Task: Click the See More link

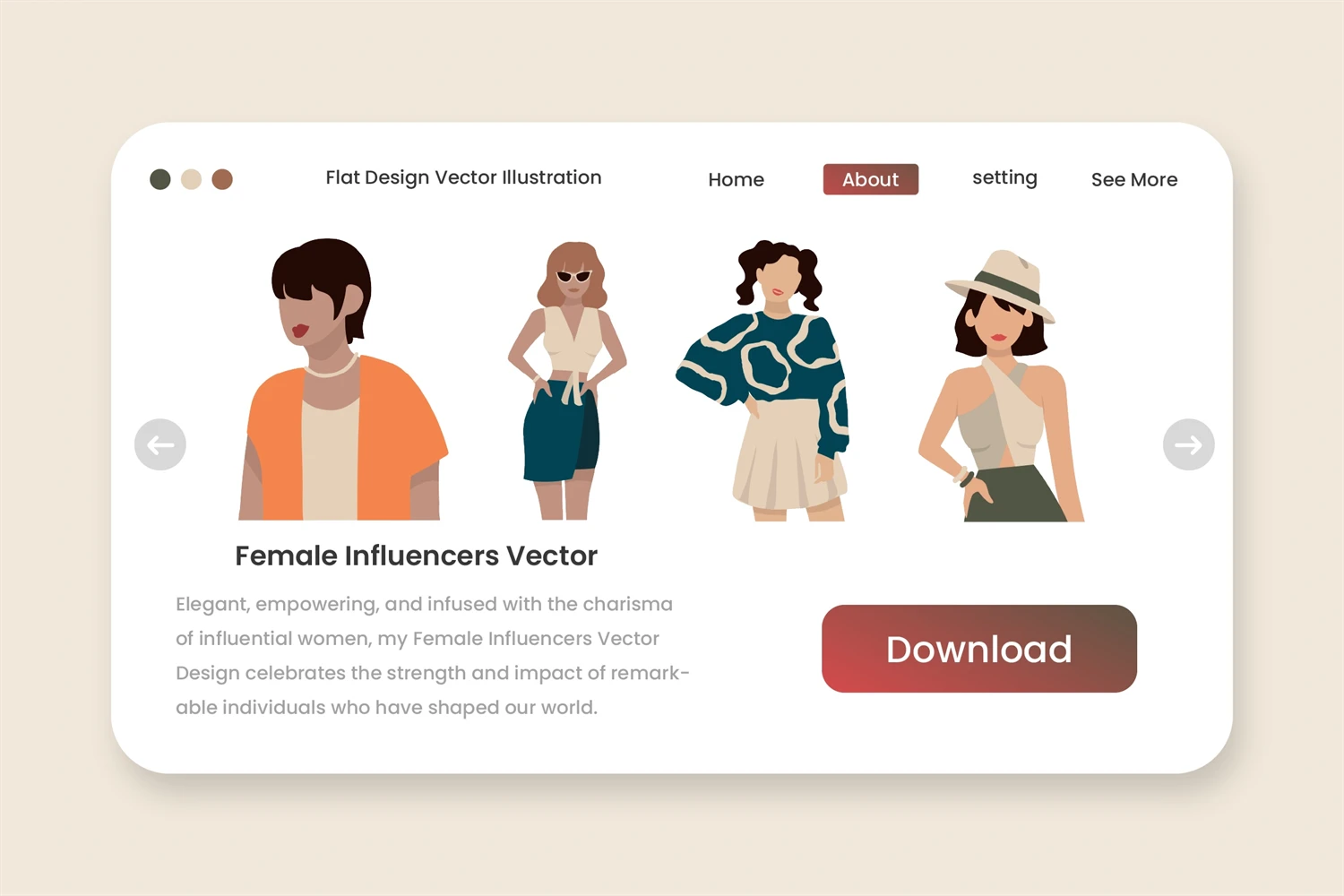Action: tap(1134, 179)
